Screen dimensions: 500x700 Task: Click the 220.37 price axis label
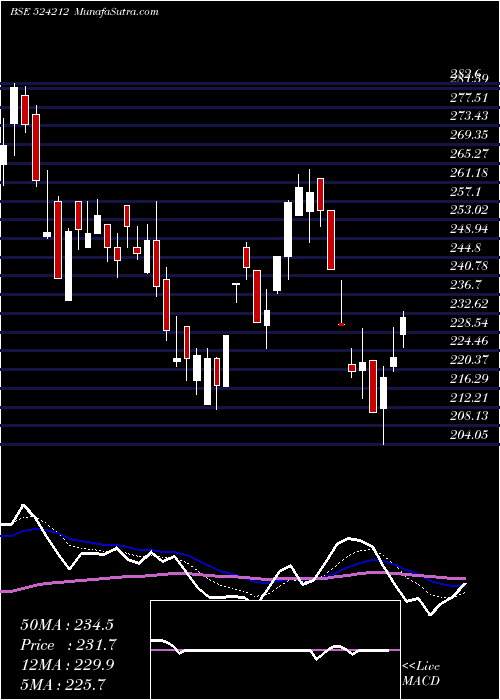469,360
